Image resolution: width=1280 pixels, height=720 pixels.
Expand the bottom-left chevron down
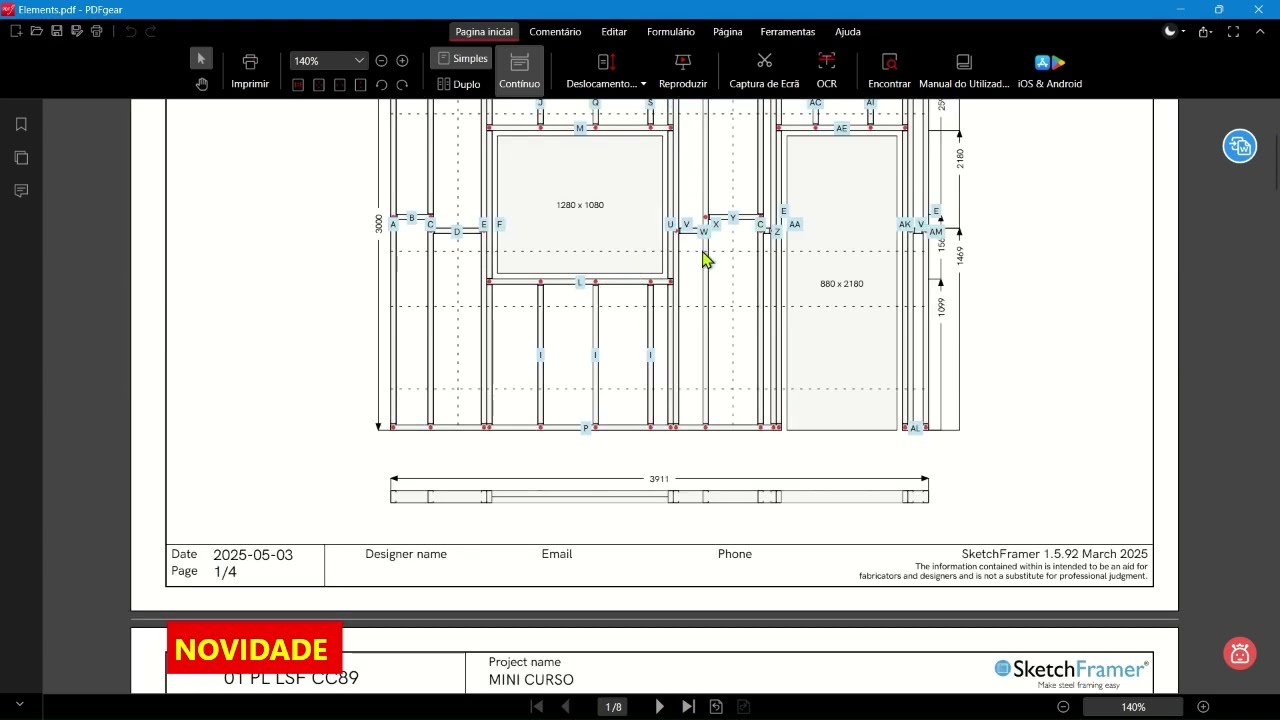tap(19, 704)
